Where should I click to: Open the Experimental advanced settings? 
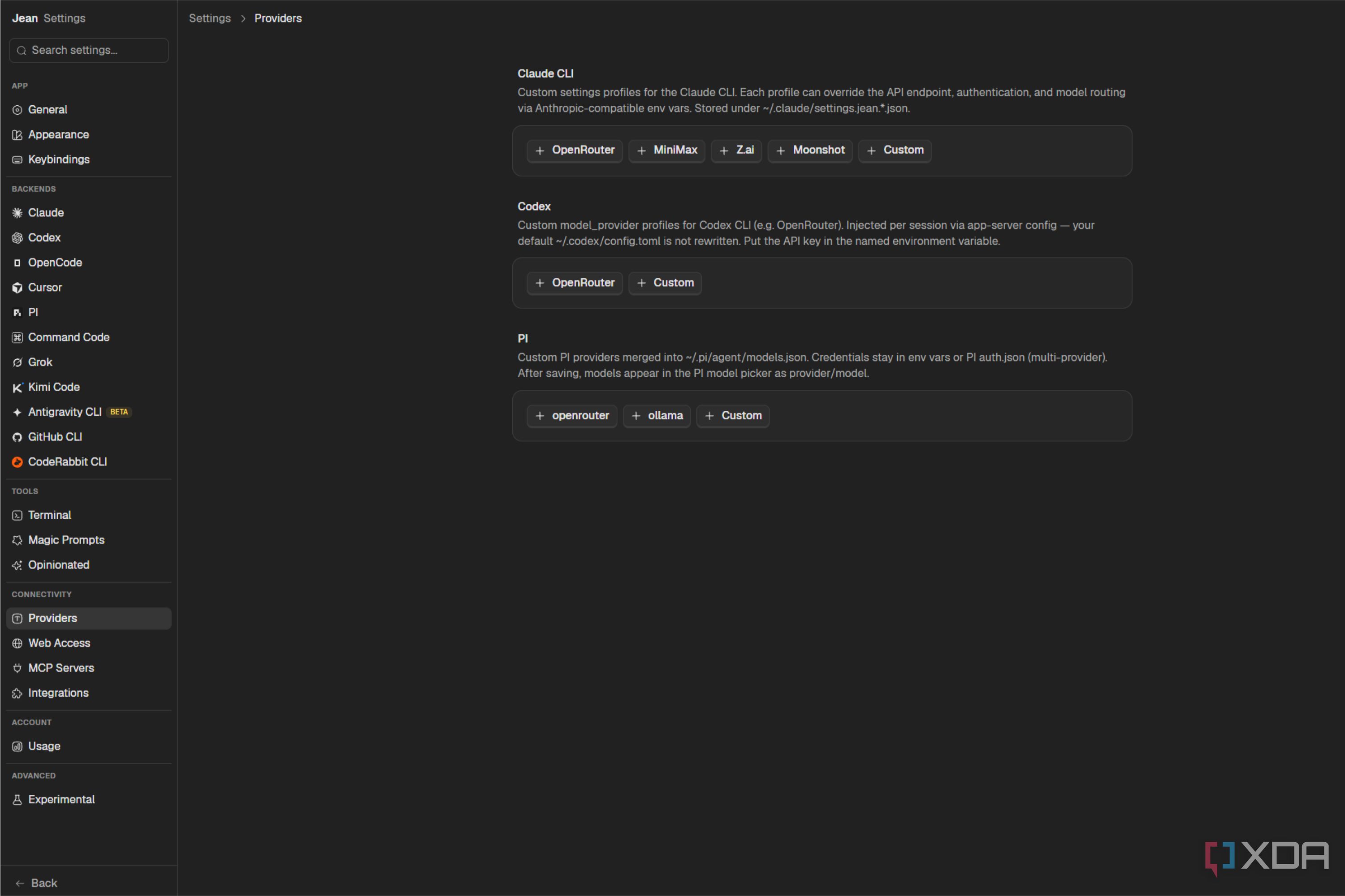coord(89,799)
